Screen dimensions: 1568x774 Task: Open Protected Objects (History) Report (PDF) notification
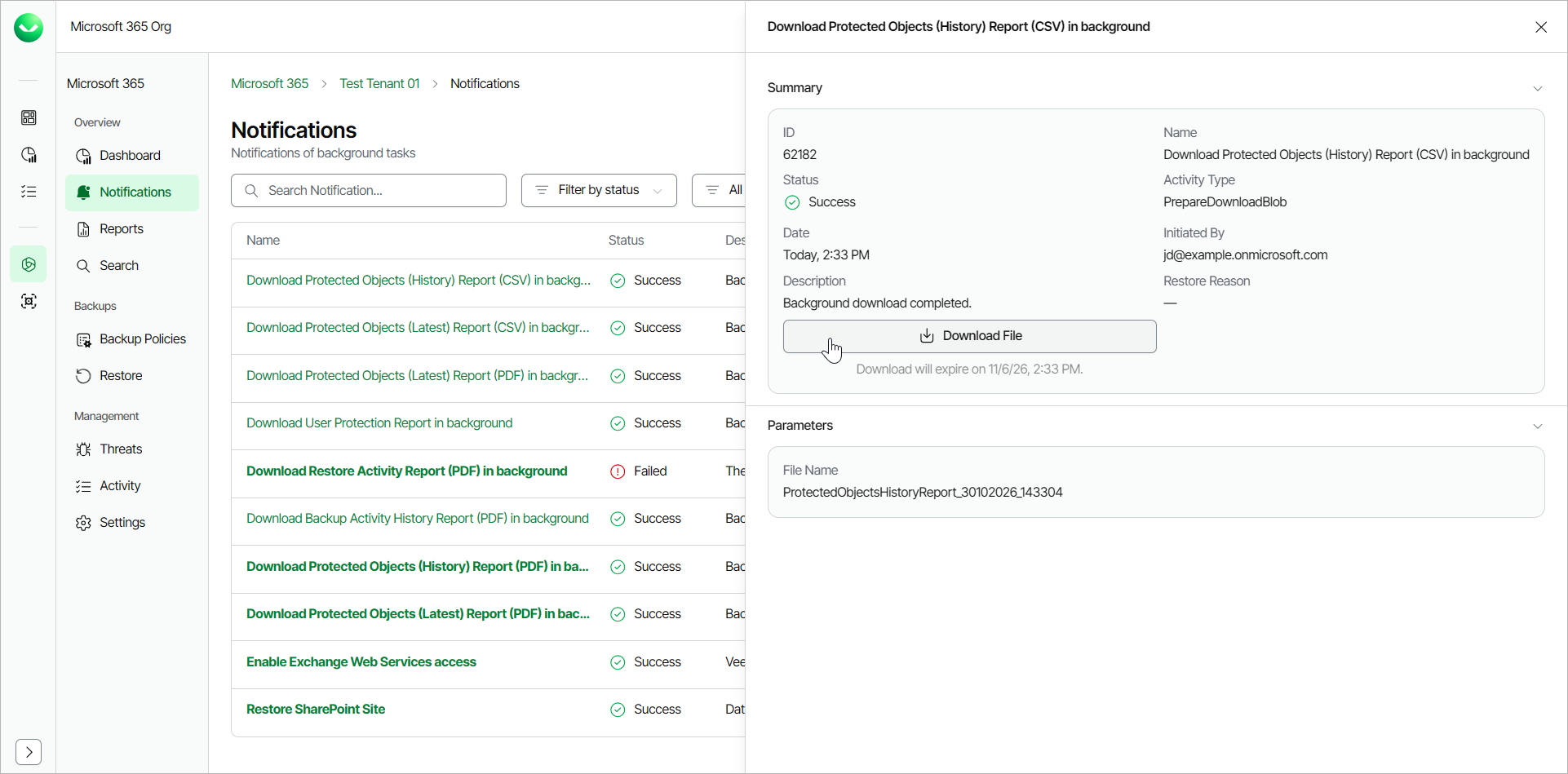417,567
